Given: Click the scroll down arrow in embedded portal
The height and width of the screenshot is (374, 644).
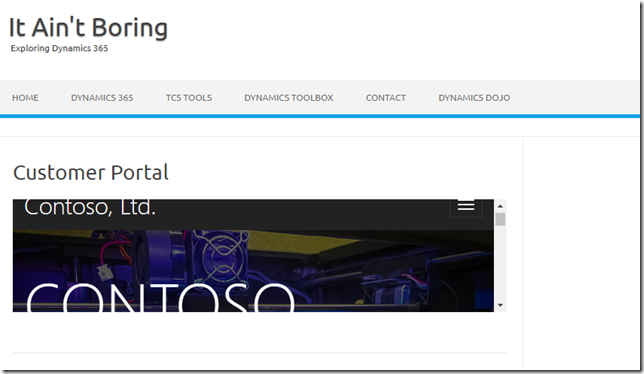Looking at the screenshot, I should coord(500,305).
